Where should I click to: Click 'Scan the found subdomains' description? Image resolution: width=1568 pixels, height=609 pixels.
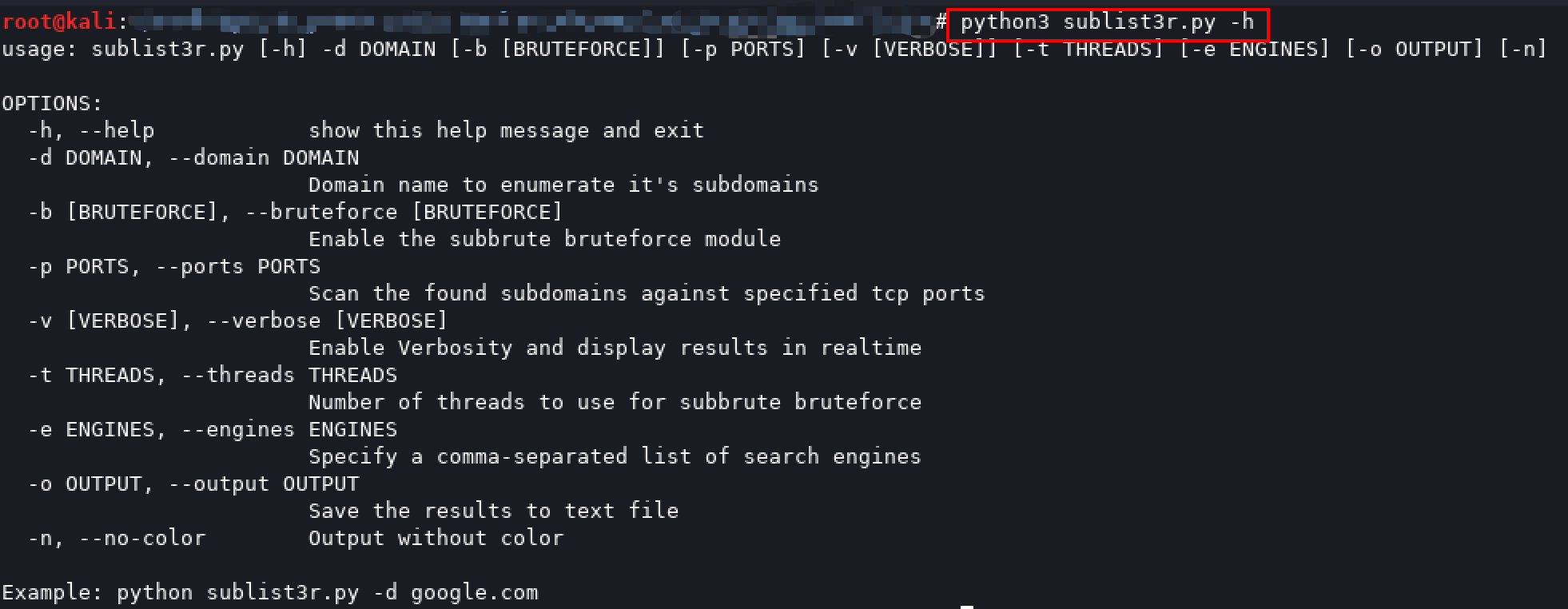tap(647, 293)
